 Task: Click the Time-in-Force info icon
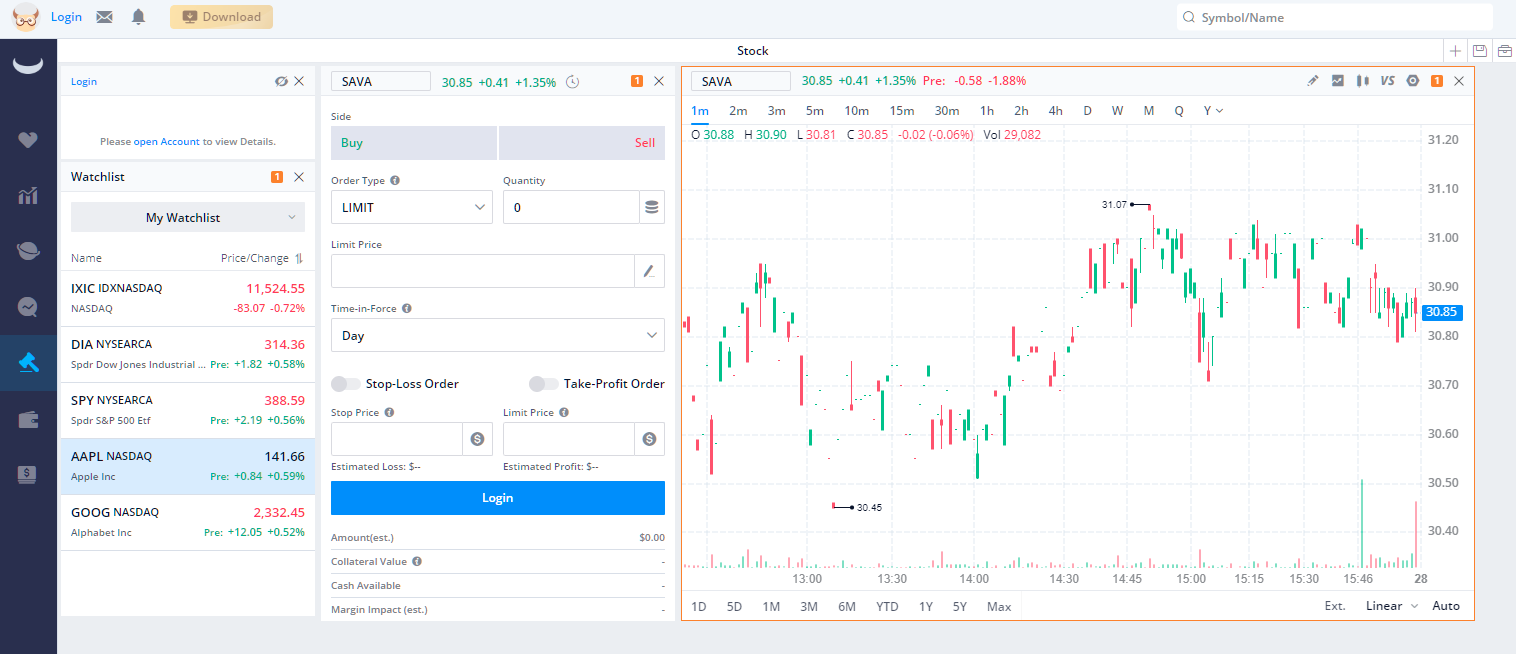point(407,309)
